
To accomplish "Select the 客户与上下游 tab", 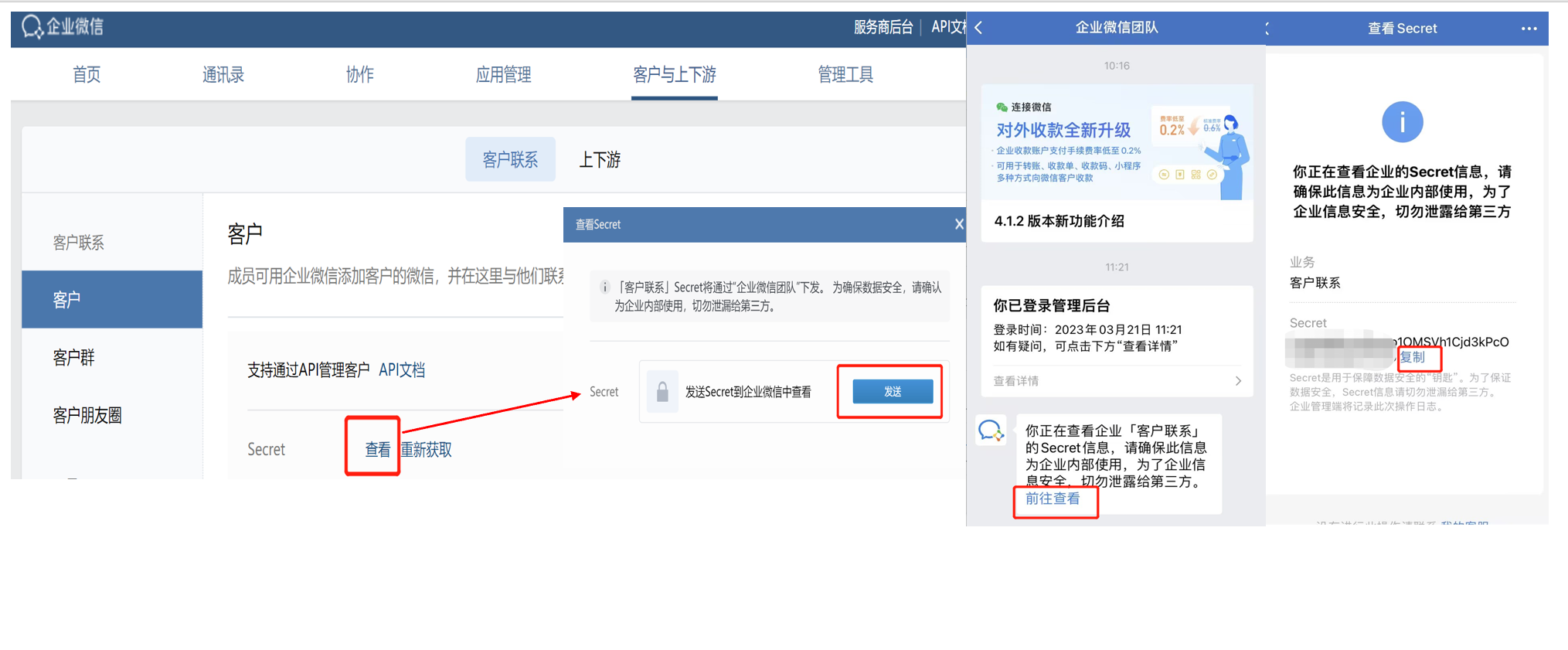I will [x=675, y=75].
